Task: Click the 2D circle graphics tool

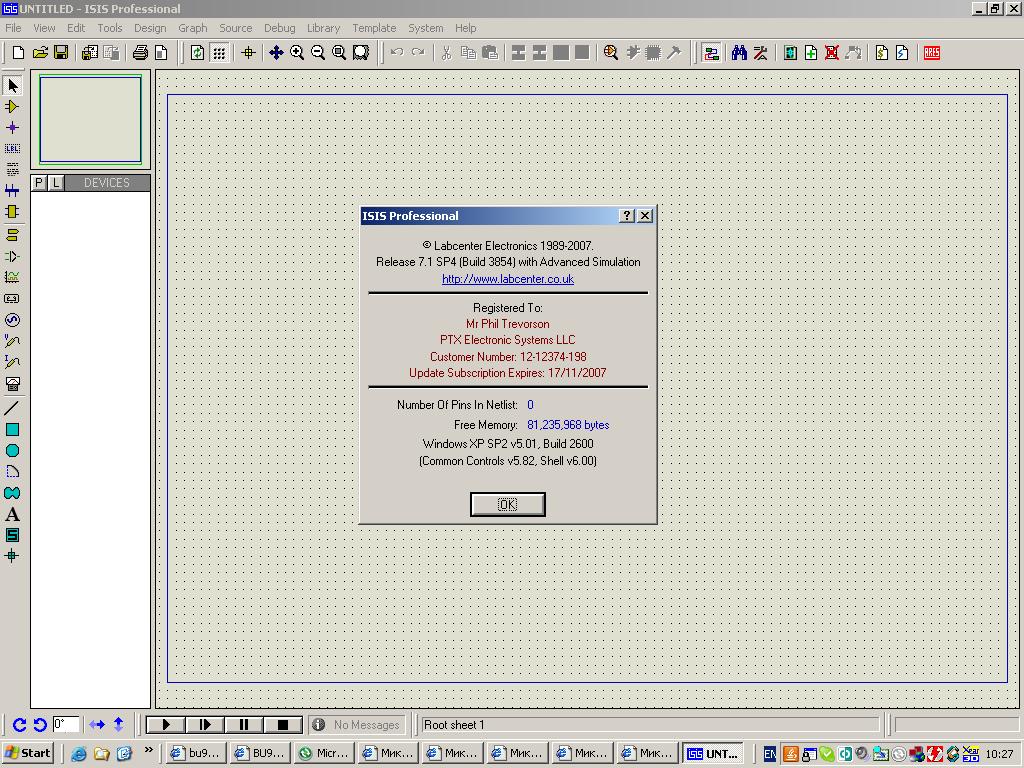Action: [x=12, y=451]
